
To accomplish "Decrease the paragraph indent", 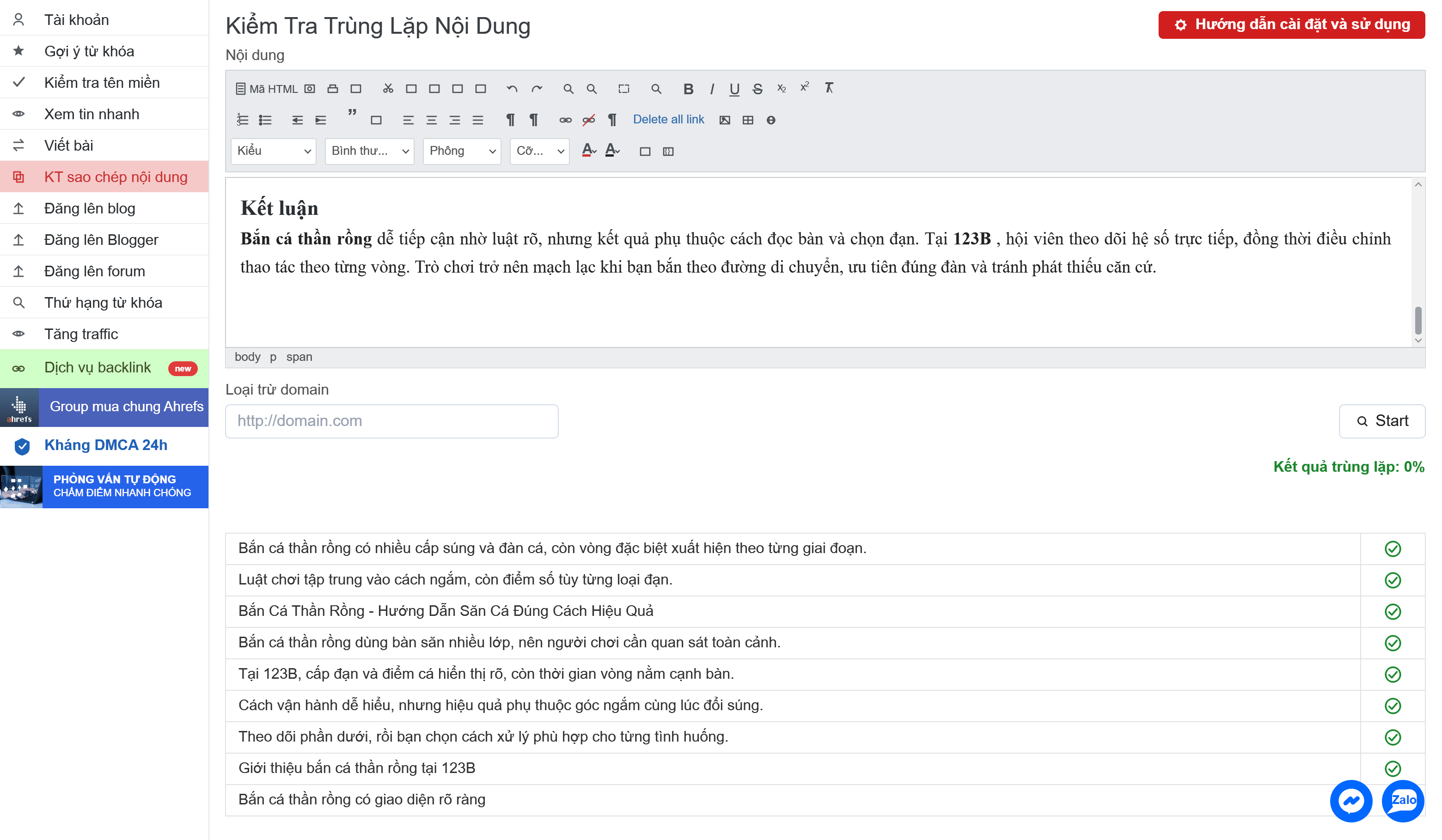I will 298,120.
